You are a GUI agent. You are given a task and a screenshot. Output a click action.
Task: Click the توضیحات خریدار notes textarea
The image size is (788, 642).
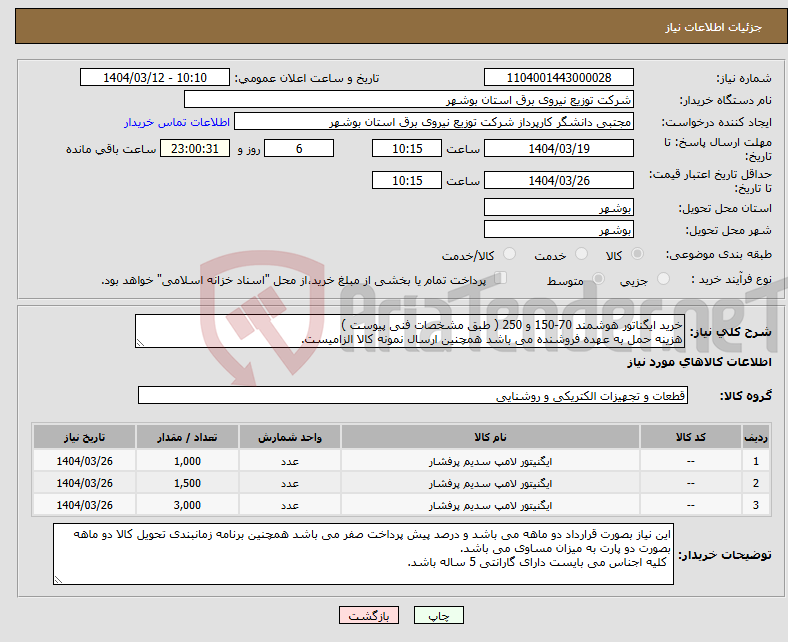pyautogui.click(x=363, y=554)
